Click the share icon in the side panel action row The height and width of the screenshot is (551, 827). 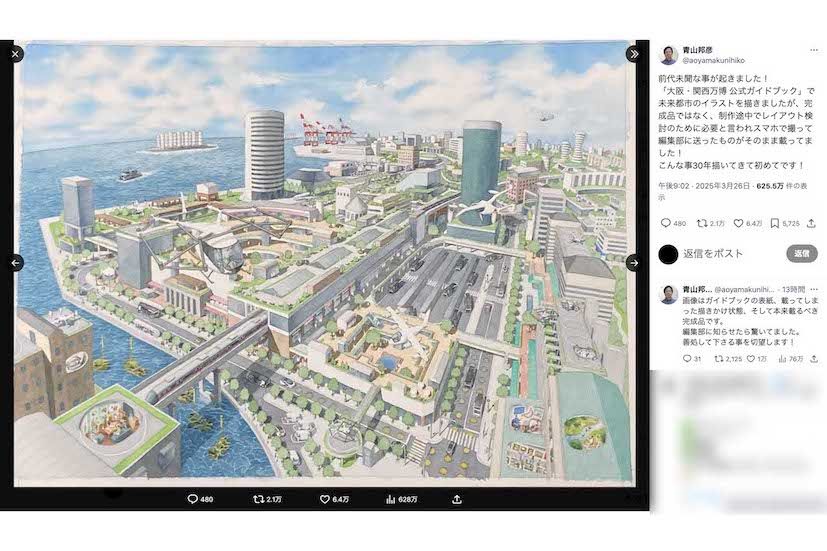(x=811, y=224)
